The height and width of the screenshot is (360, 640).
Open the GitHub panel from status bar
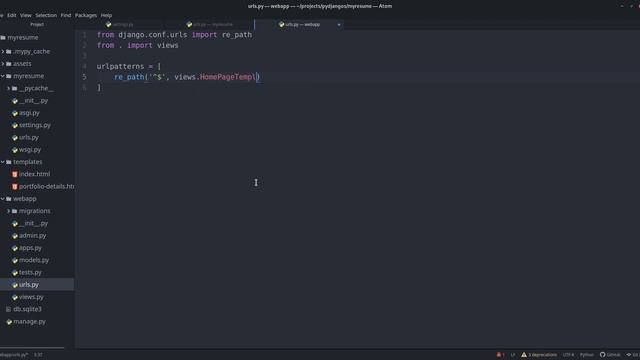coord(610,355)
